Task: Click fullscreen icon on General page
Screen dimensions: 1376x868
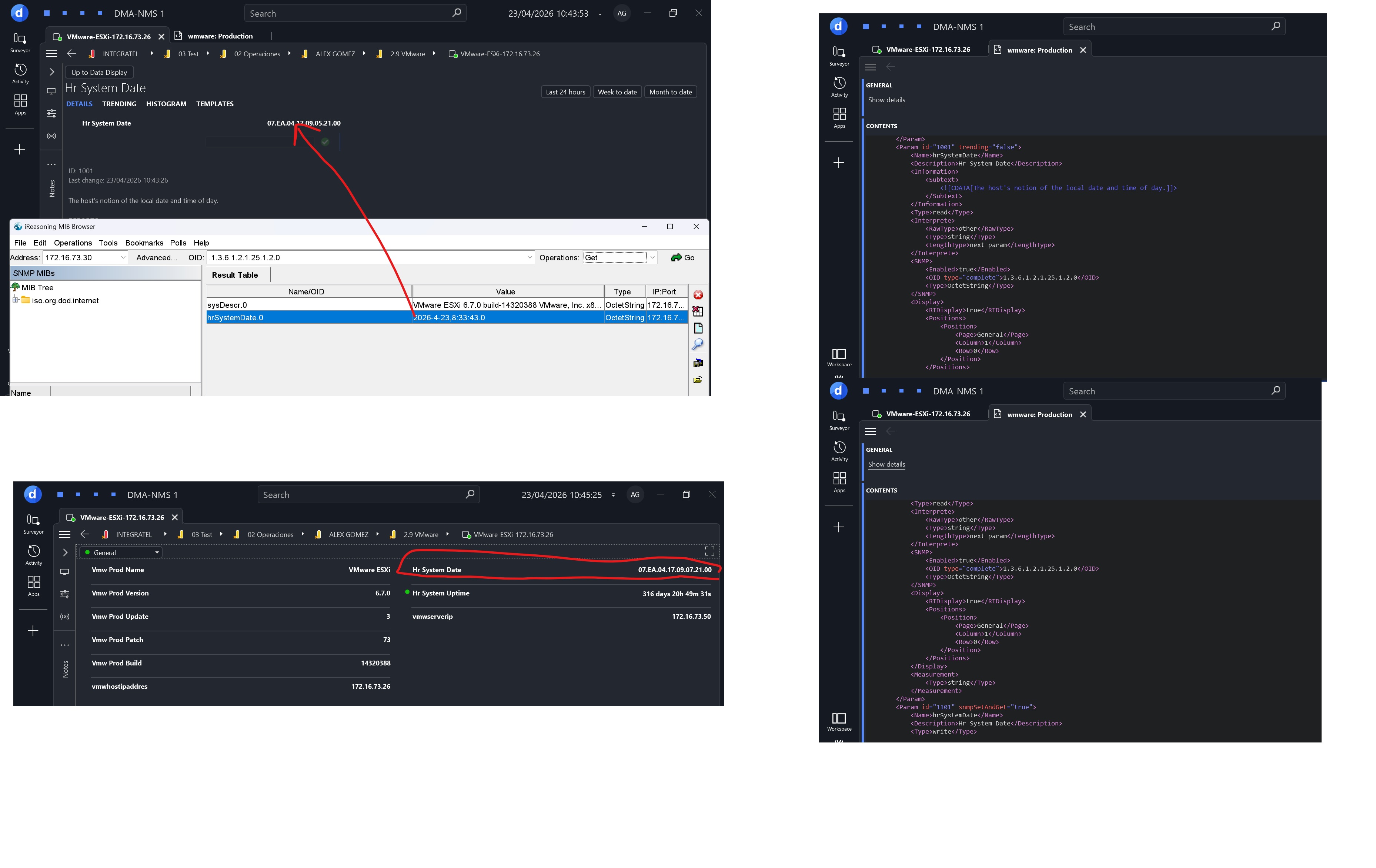Action: click(709, 551)
